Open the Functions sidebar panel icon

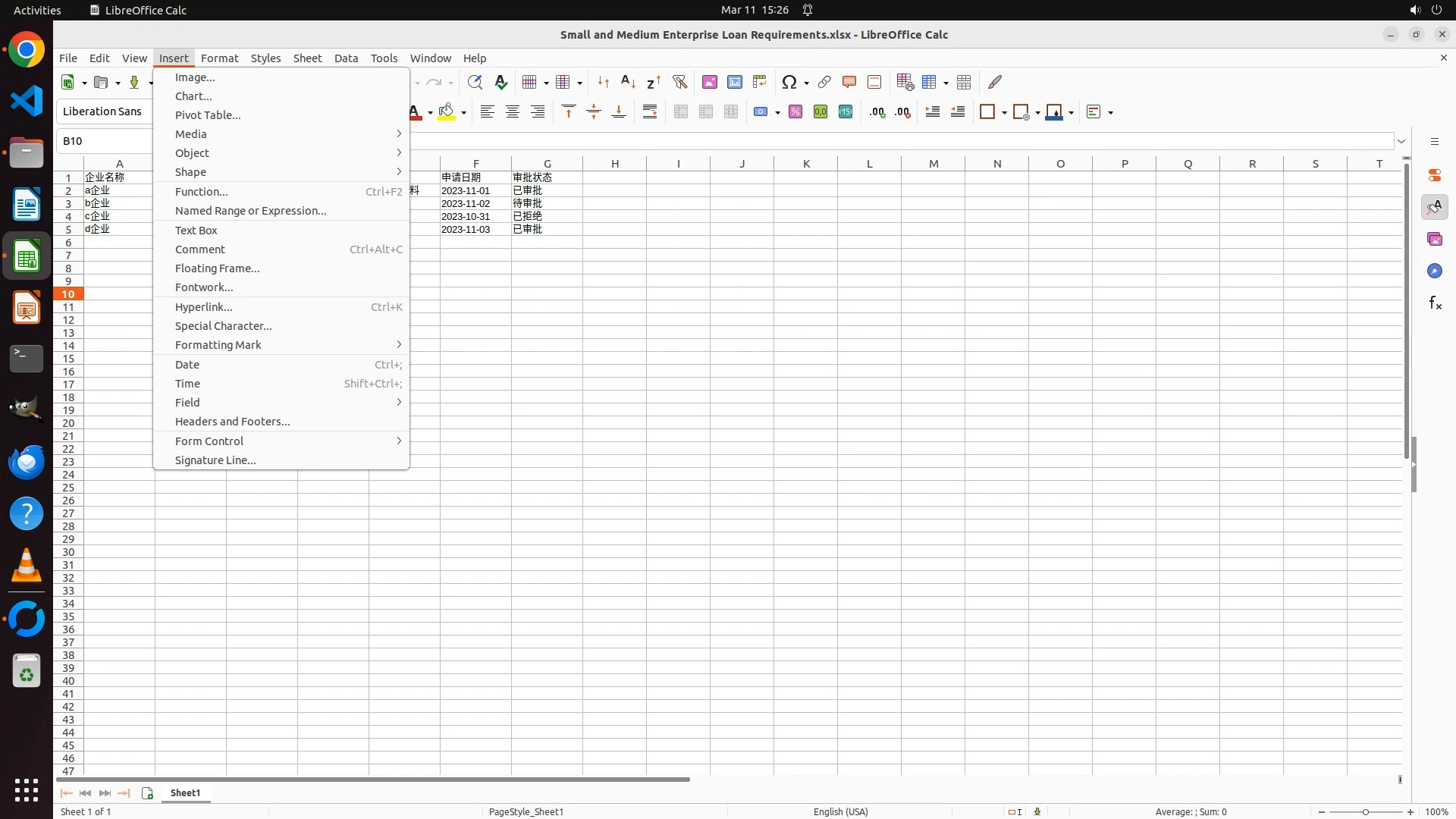[x=1435, y=303]
